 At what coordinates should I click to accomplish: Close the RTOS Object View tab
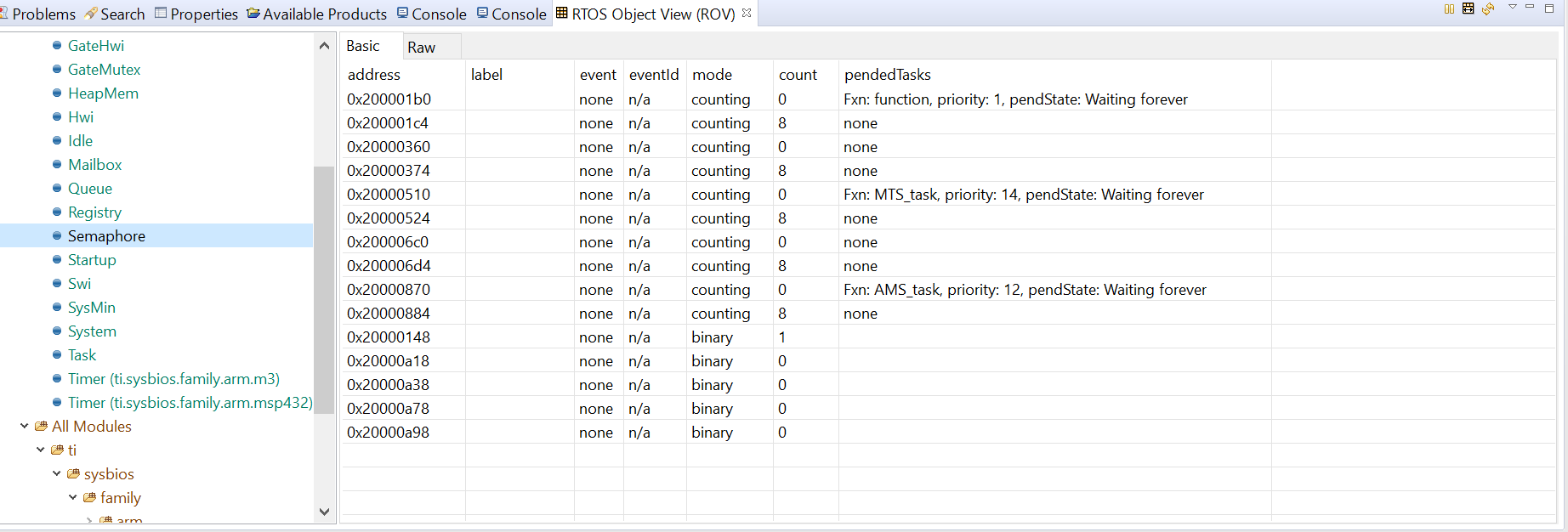click(747, 13)
